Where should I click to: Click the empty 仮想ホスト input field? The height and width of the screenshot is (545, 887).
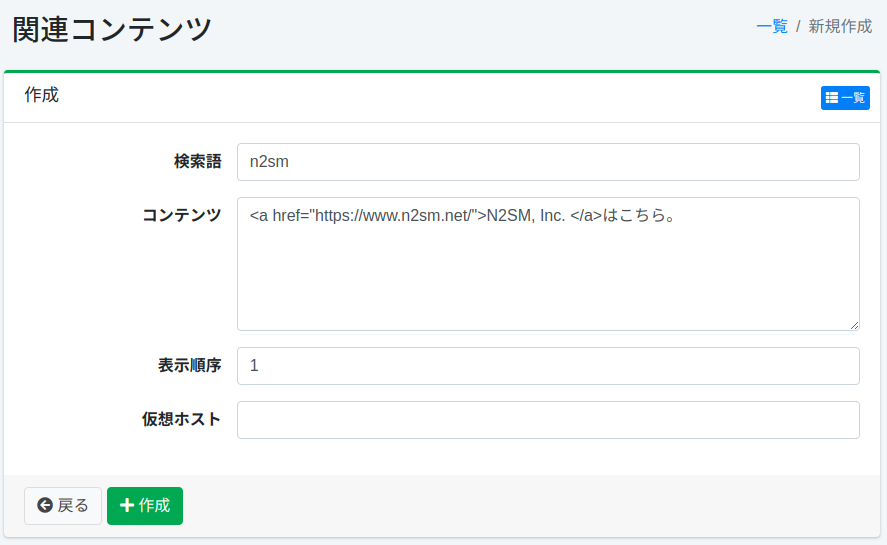548,420
